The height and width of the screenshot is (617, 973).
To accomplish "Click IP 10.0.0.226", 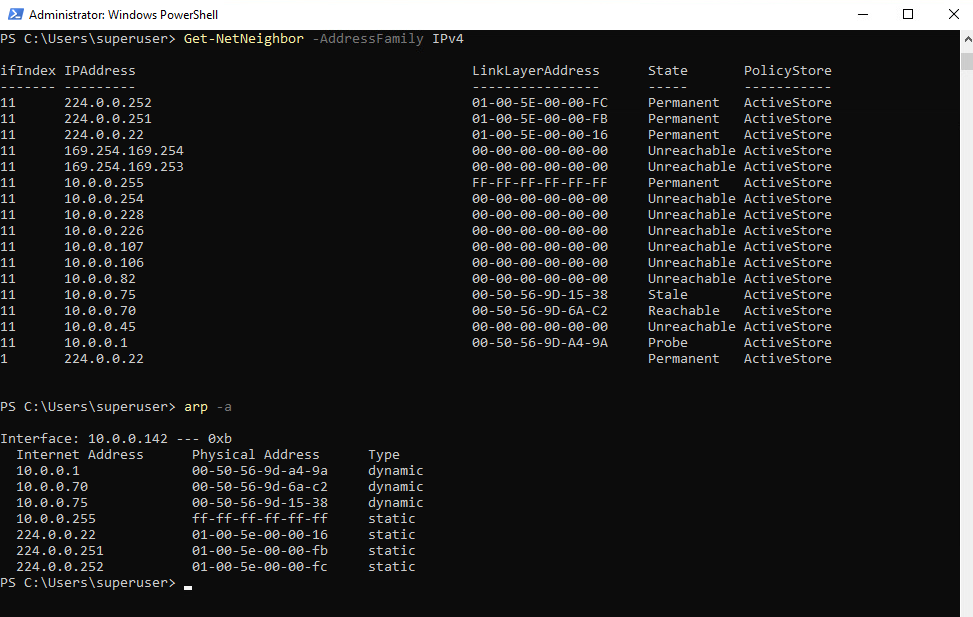I will [x=104, y=231].
